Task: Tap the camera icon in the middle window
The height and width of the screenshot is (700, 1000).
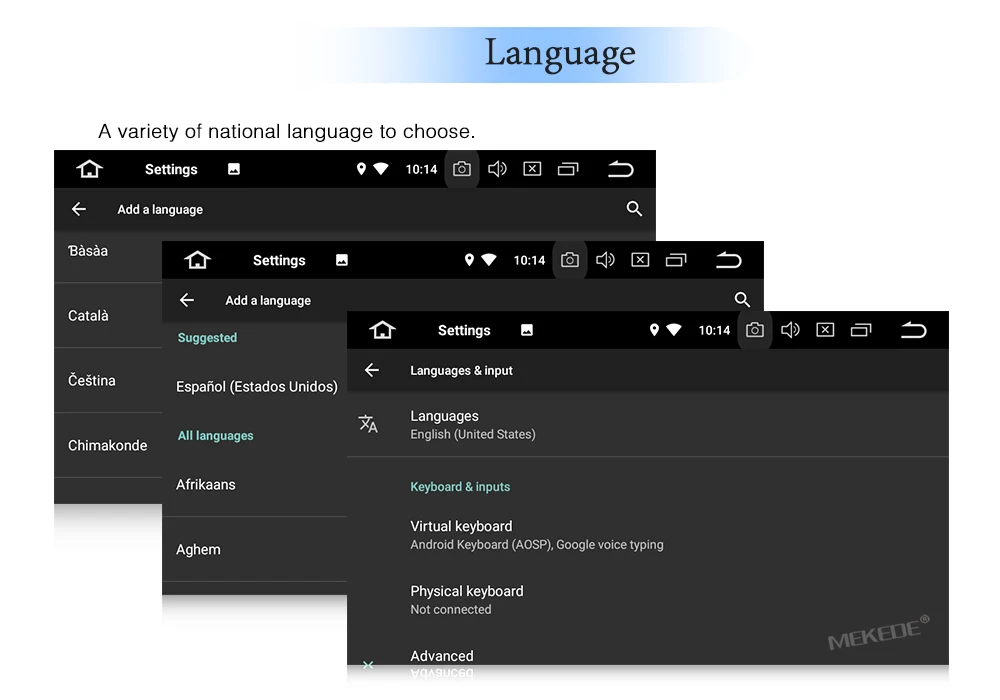Action: point(570,260)
